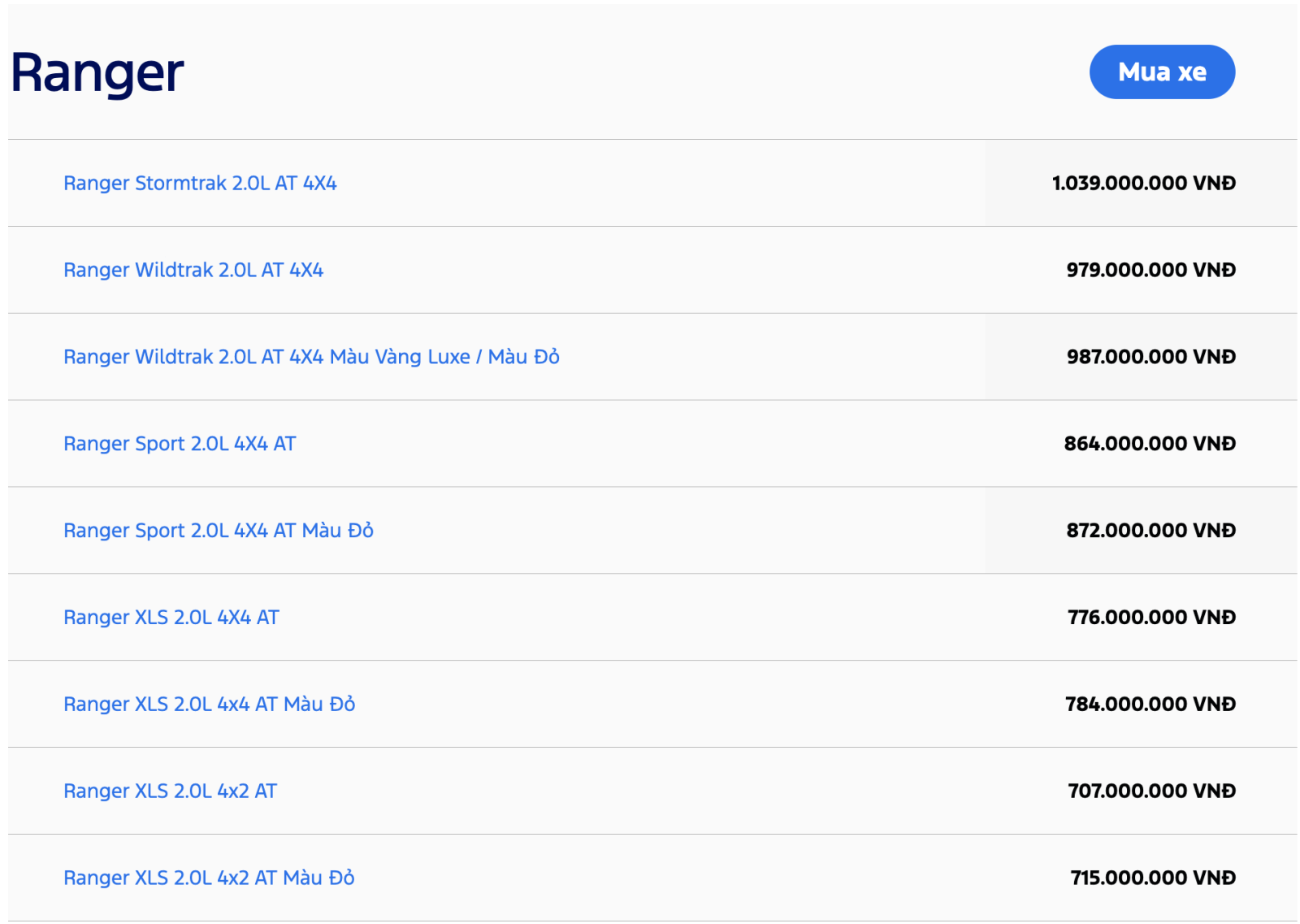The image size is (1300, 924).
Task: Click the 776.000.000 VNĐ price
Action: tap(1151, 618)
